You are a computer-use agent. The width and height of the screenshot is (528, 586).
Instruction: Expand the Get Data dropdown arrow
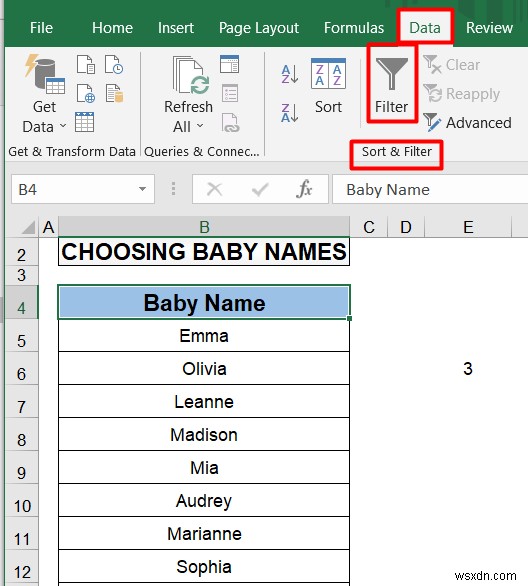click(x=63, y=126)
